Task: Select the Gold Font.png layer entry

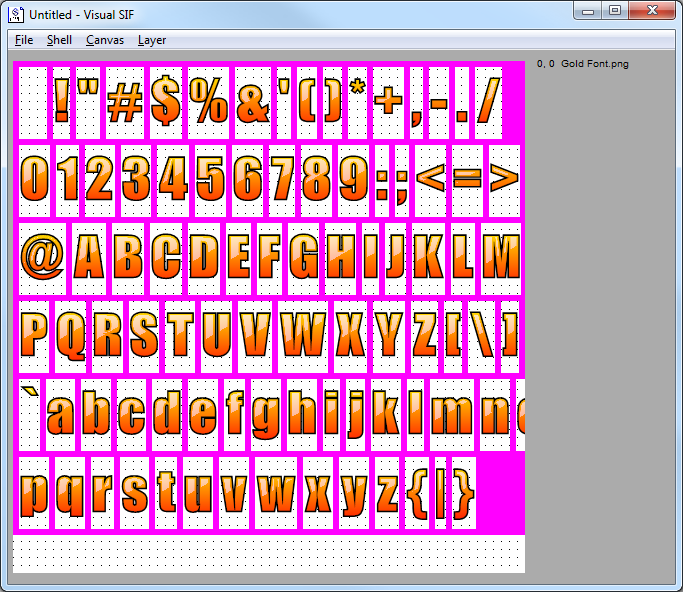Action: coord(582,64)
